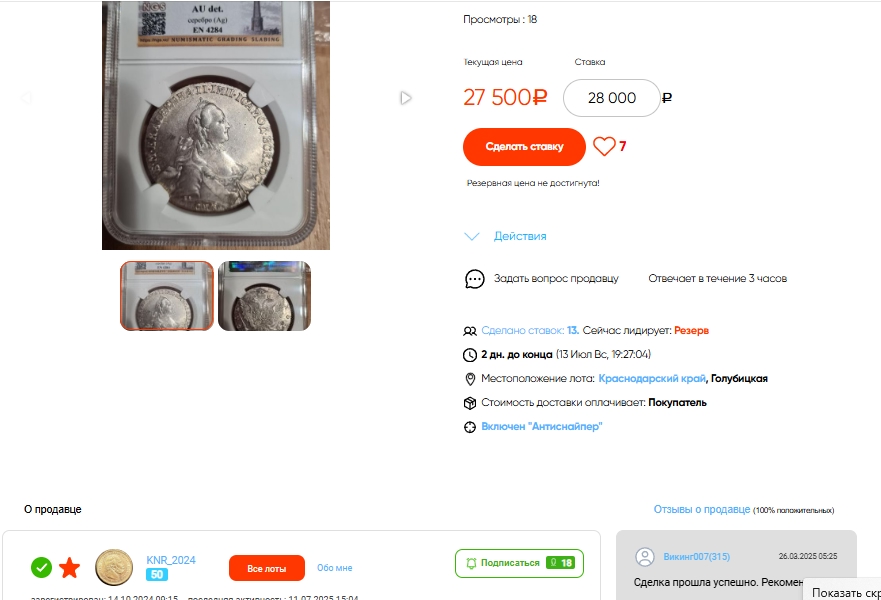Click the green verified checkmark icon
881x600 pixels.
click(x=41, y=568)
